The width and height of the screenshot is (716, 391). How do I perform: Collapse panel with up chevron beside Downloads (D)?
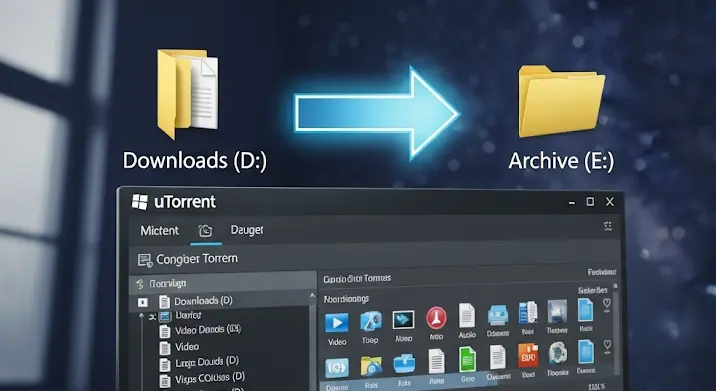pos(312,296)
